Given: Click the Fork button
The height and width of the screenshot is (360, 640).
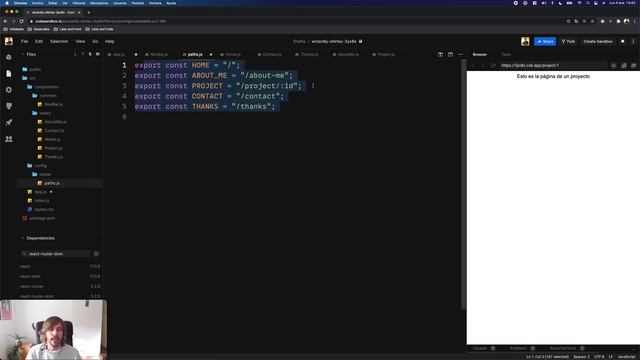Looking at the screenshot, I should 568,41.
